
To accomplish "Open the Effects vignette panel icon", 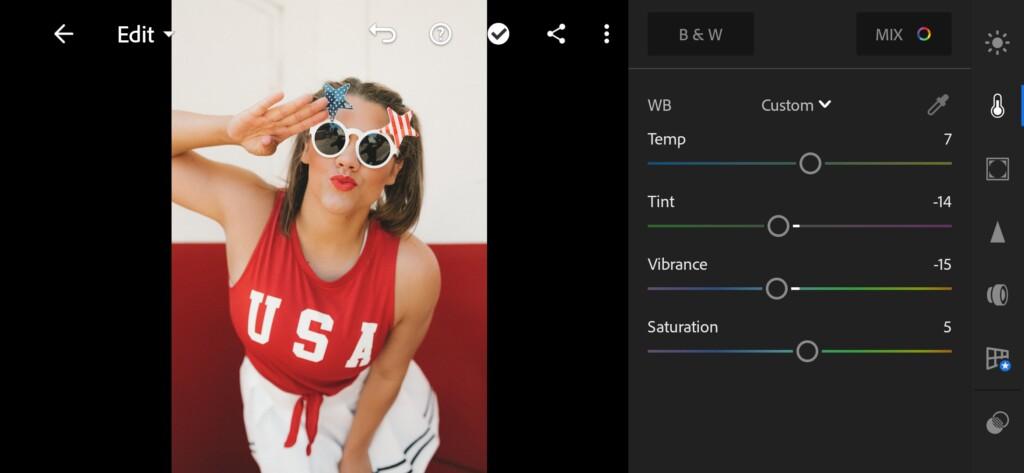I will point(997,169).
